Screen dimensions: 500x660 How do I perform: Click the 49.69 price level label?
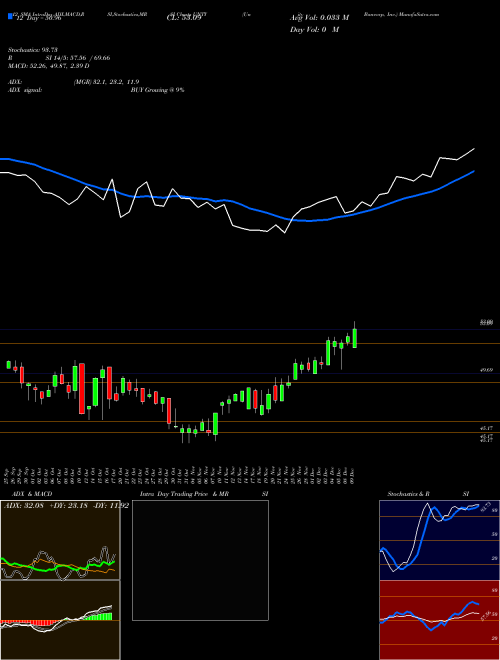[x=486, y=370]
